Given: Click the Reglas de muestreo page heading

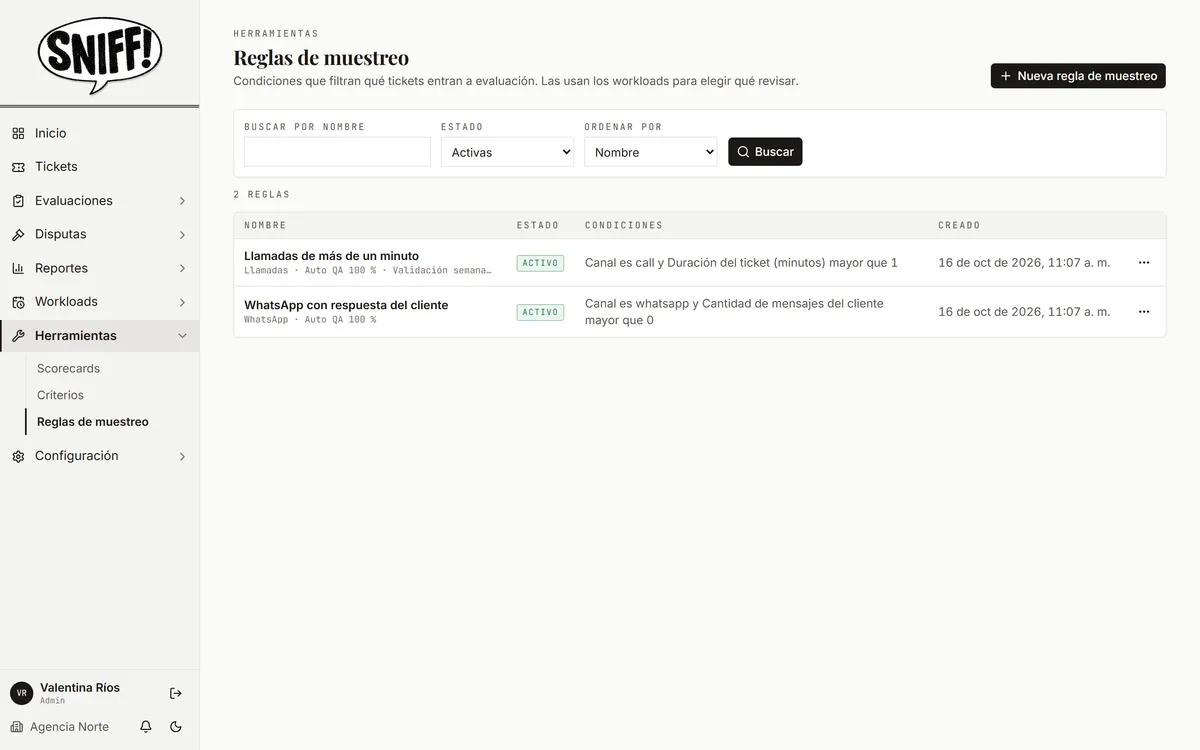Looking at the screenshot, I should (x=321, y=58).
